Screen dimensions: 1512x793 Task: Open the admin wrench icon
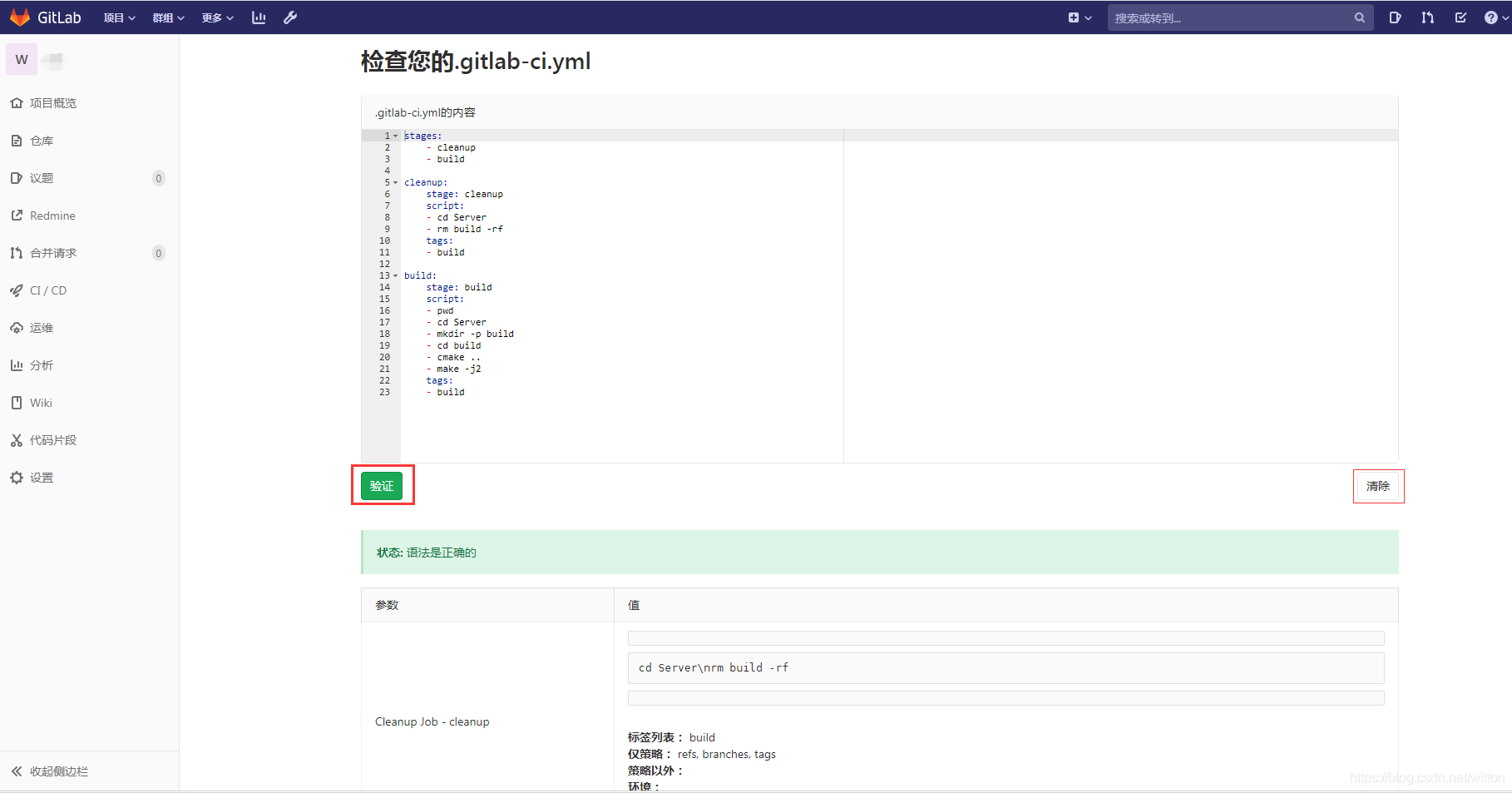click(290, 17)
